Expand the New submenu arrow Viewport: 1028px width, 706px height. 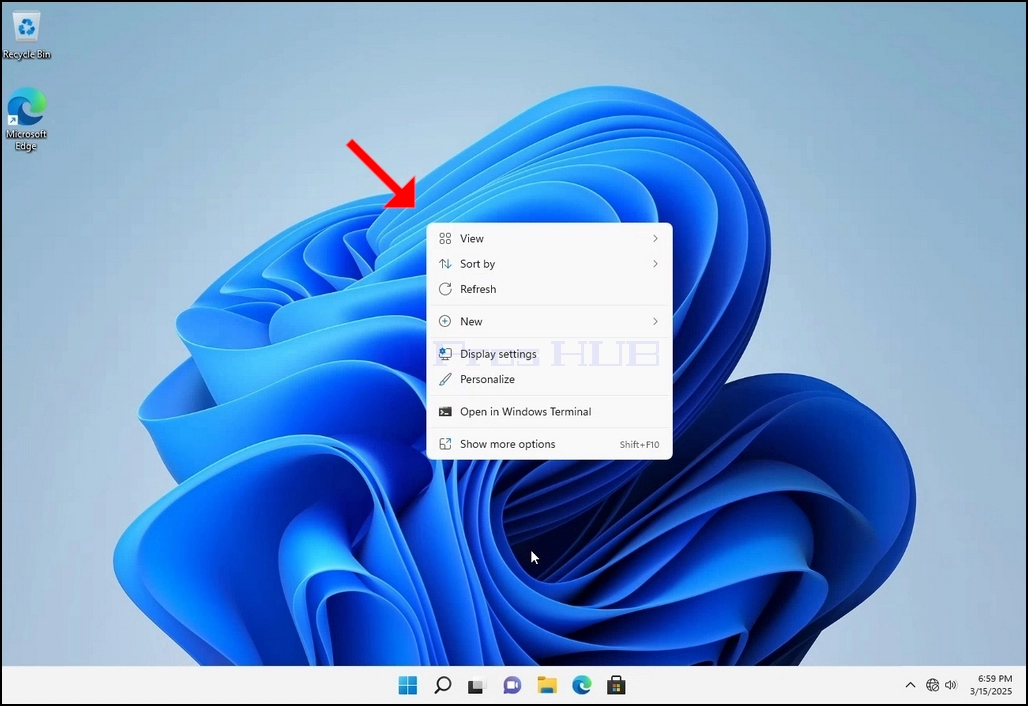tap(655, 321)
